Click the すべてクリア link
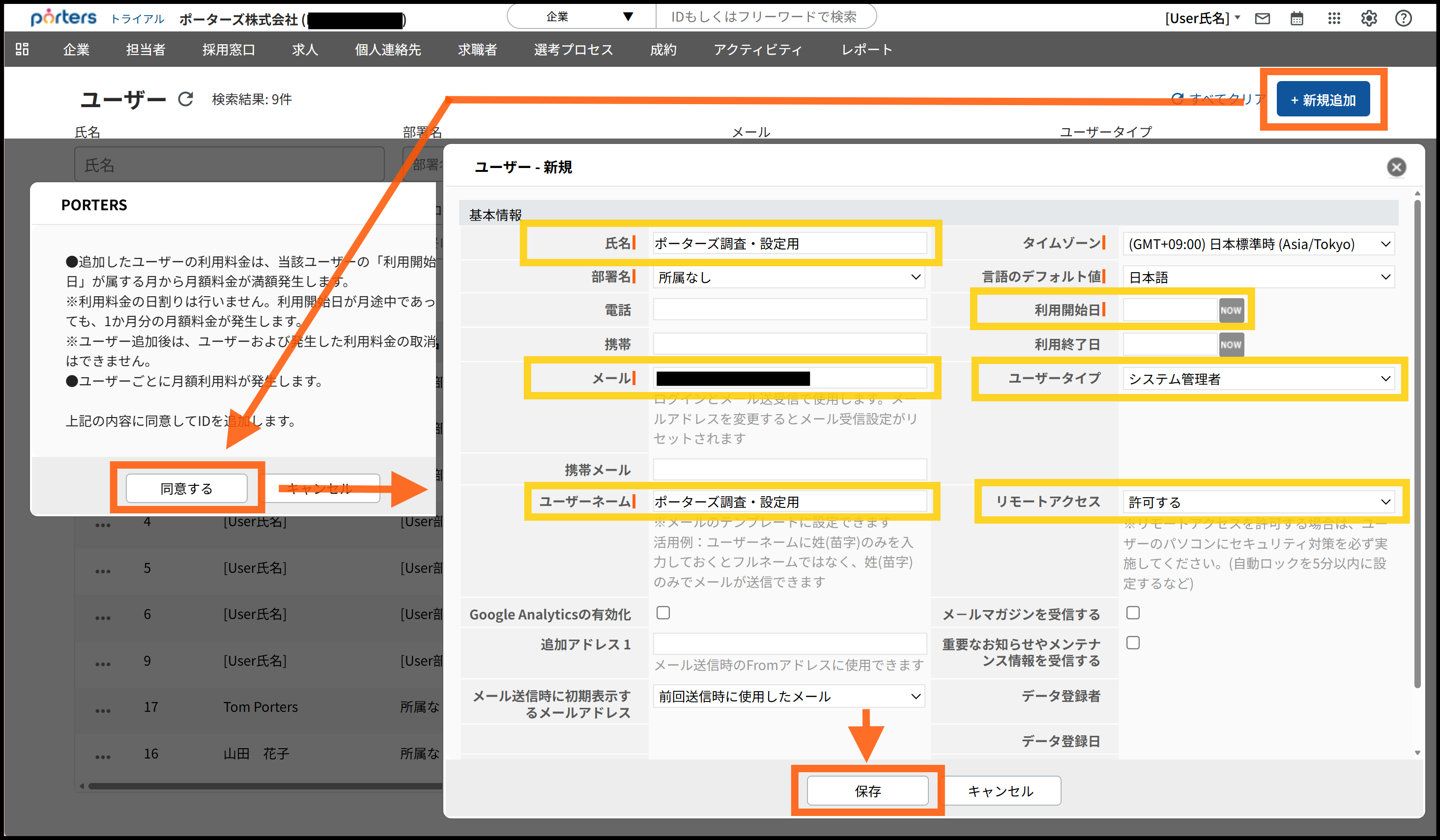This screenshot has width=1440, height=840. pos(1218,99)
